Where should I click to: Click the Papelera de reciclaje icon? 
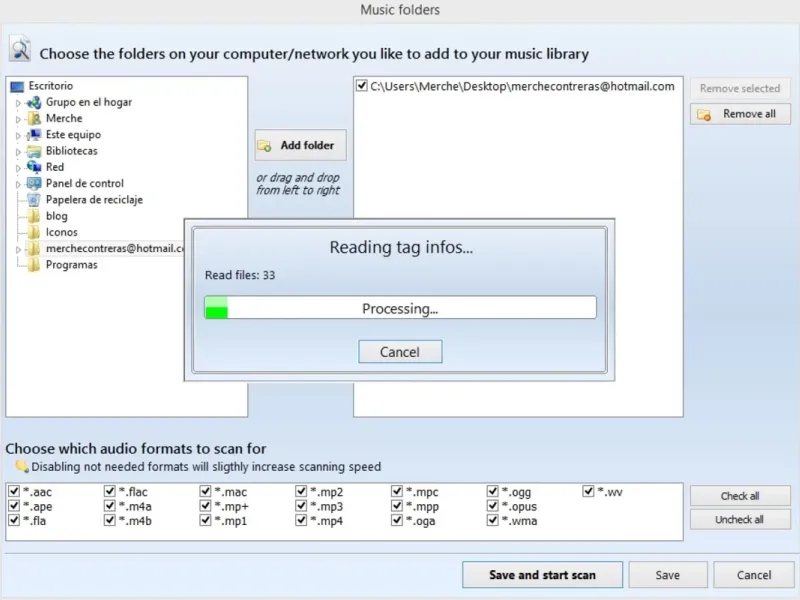tap(34, 199)
